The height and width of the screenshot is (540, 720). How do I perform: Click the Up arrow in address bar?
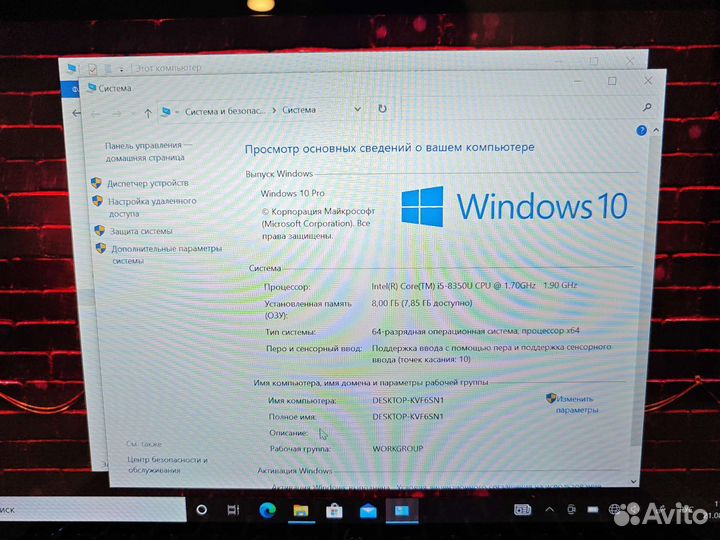coord(148,113)
